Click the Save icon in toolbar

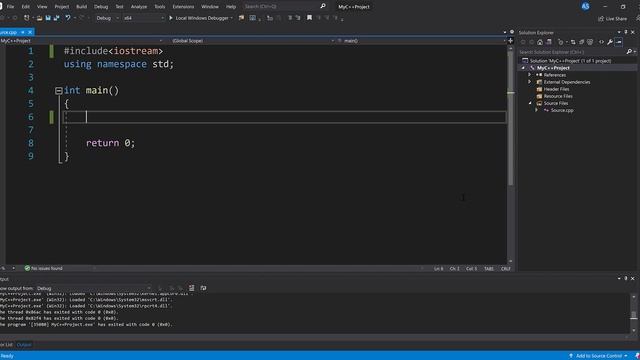coord(48,18)
